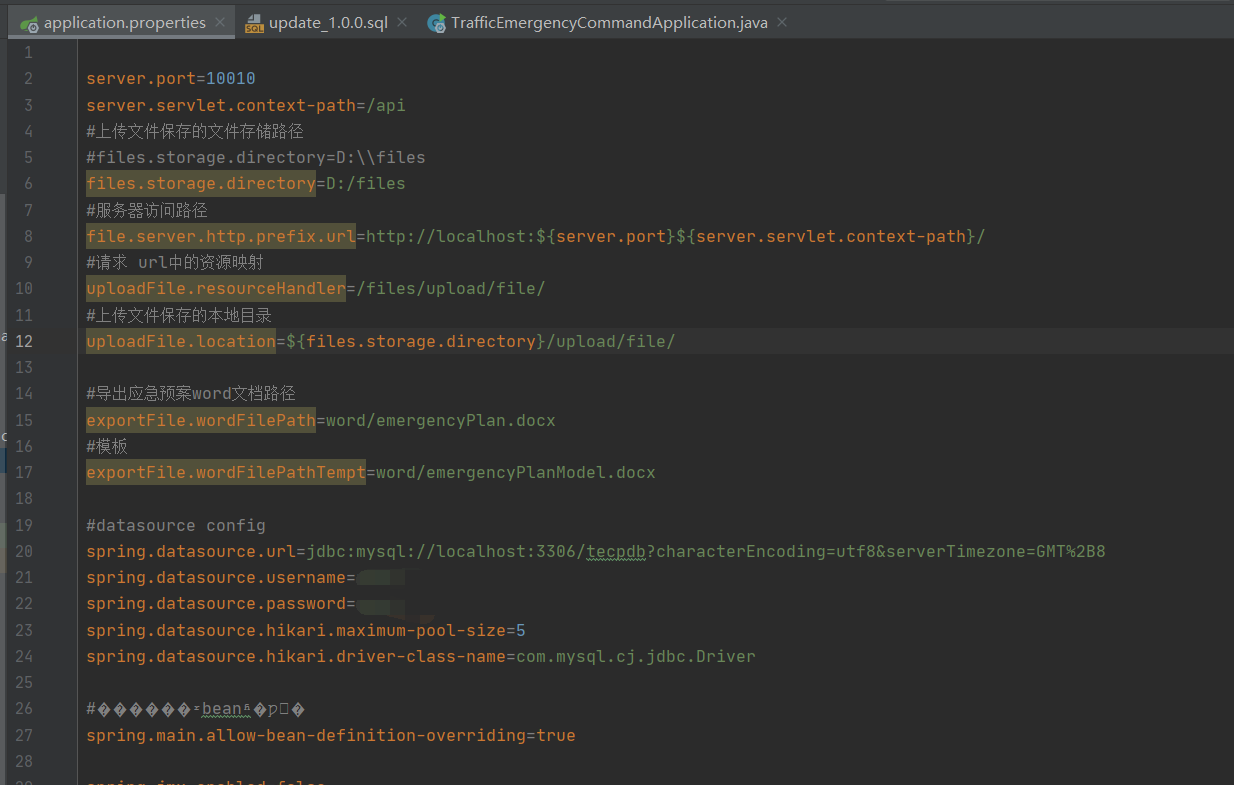Click the Spring leaf icon on application.properties tab
The image size is (1234, 785).
(x=29, y=23)
